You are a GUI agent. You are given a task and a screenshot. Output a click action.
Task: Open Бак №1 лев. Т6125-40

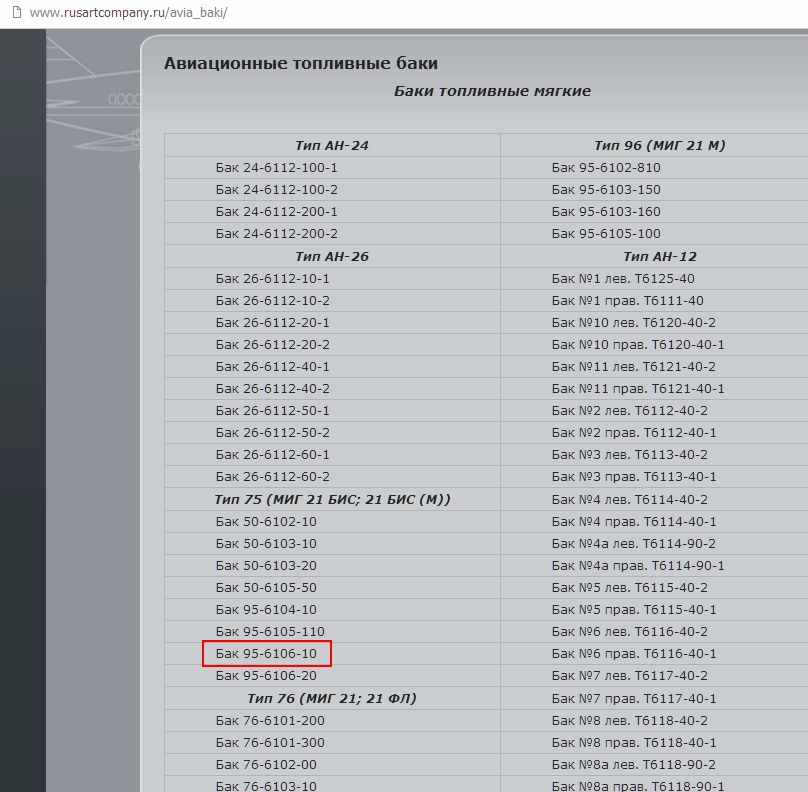623,278
